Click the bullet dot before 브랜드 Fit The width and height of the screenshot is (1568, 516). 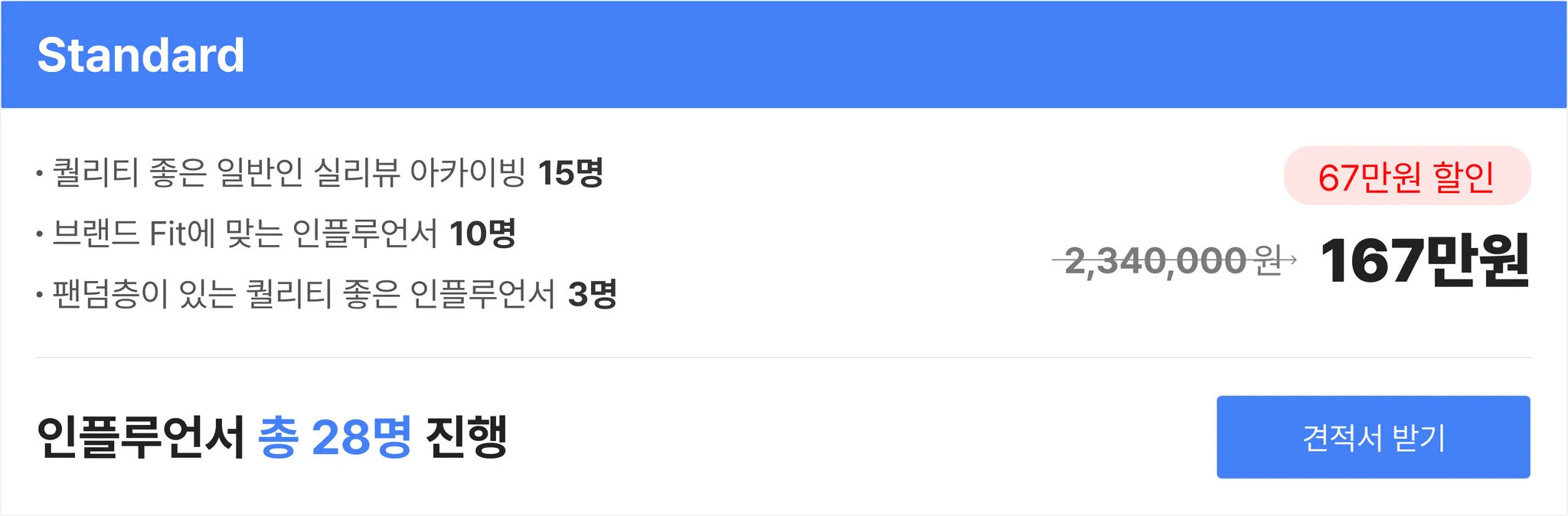tap(39, 234)
